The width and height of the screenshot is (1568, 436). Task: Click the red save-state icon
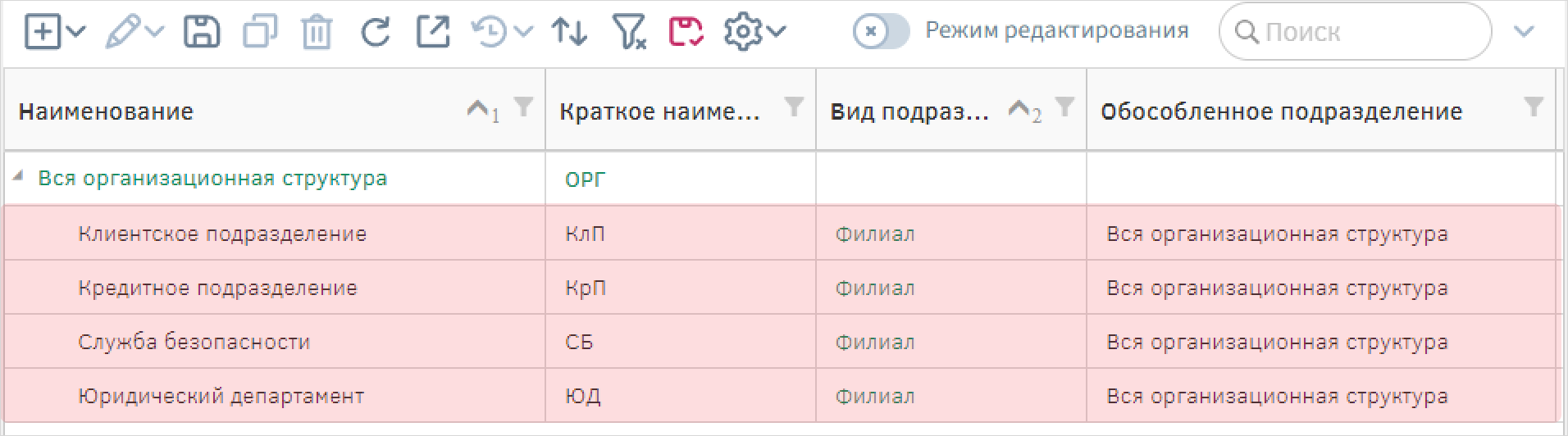[x=686, y=31]
